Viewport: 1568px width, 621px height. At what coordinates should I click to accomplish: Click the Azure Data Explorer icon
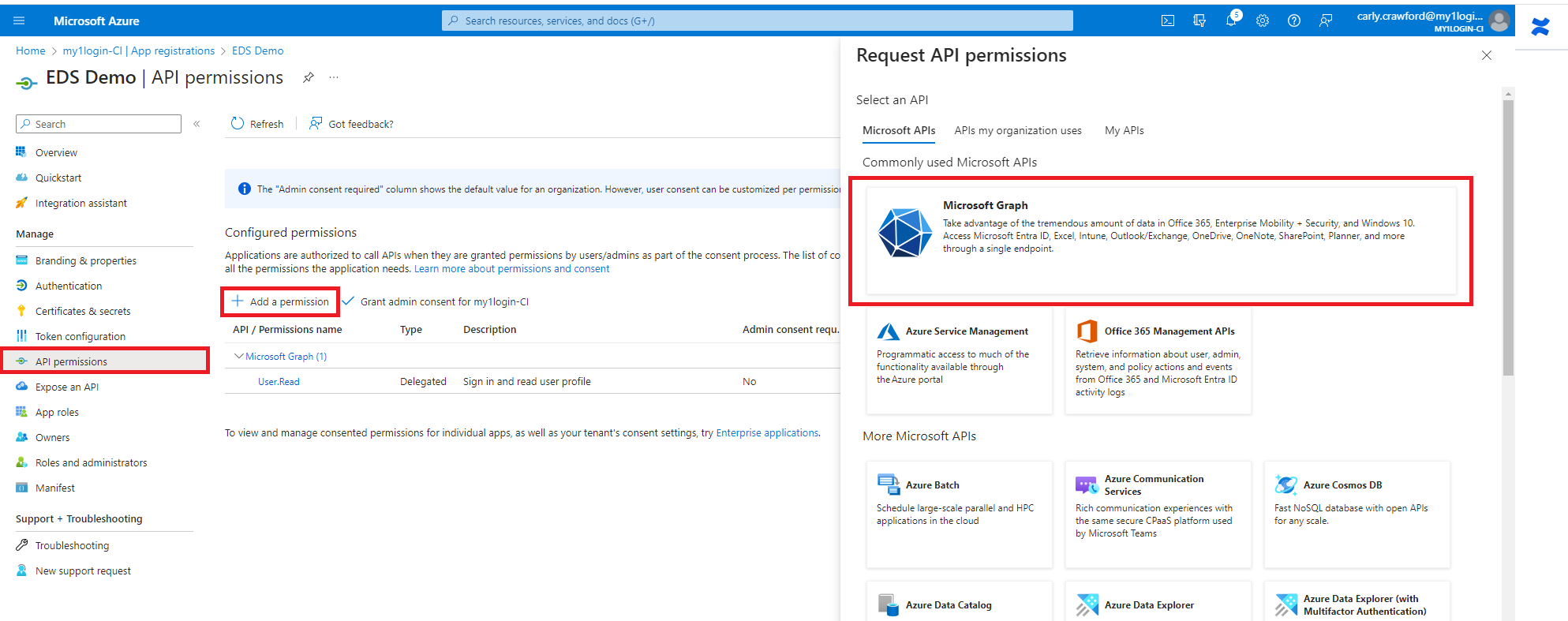click(x=1087, y=605)
